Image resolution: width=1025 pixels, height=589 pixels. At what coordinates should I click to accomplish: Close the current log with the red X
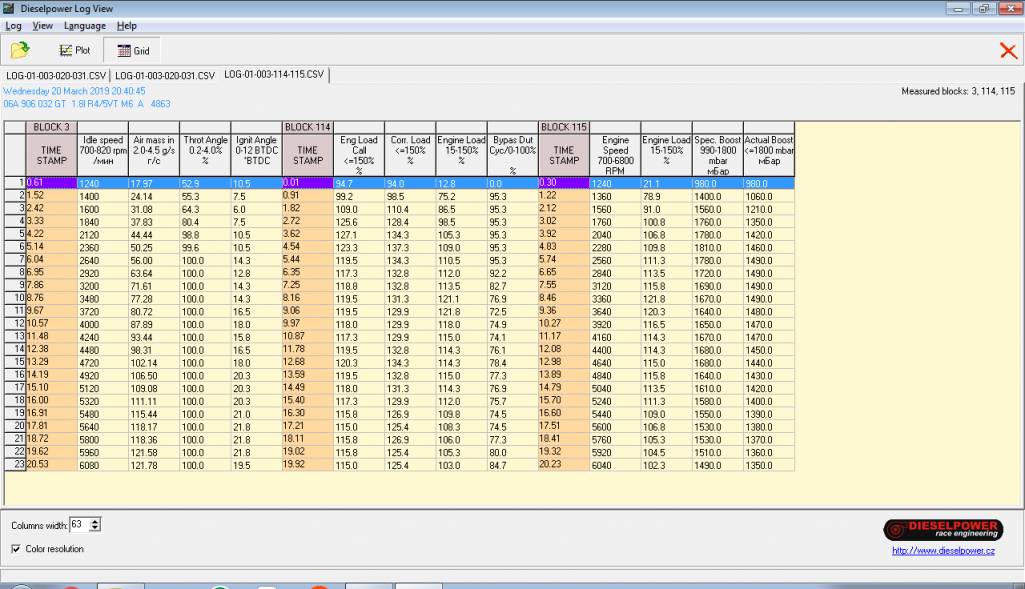click(1008, 51)
